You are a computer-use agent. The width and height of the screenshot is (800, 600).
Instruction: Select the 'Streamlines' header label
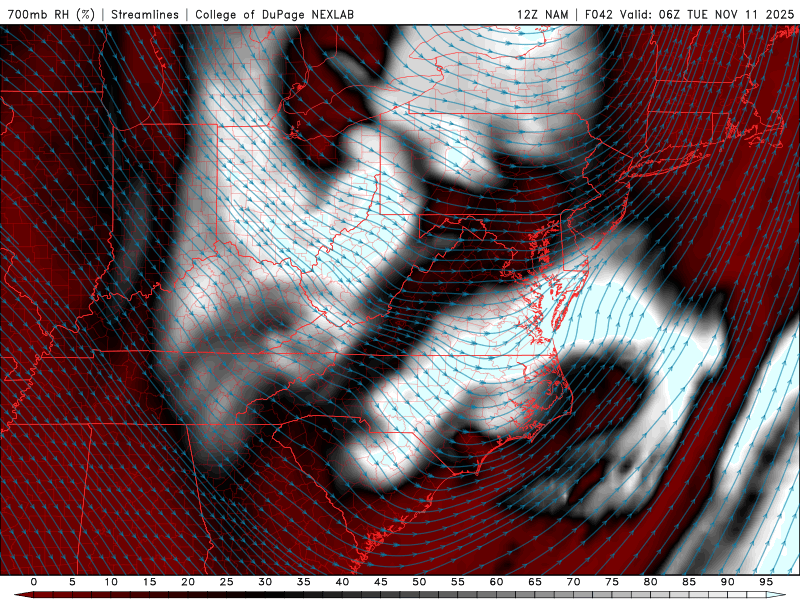pos(145,14)
